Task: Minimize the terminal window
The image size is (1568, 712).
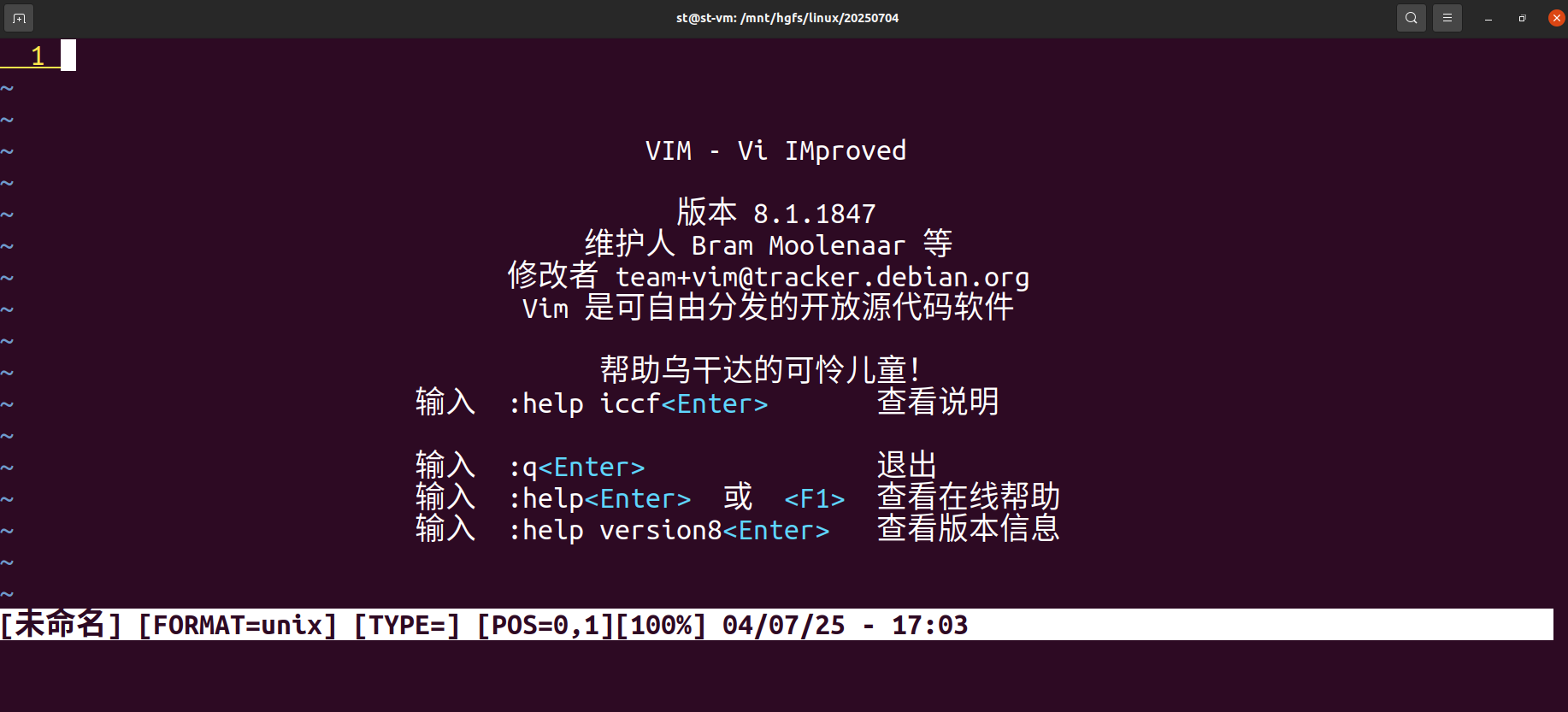Action: 1488,18
